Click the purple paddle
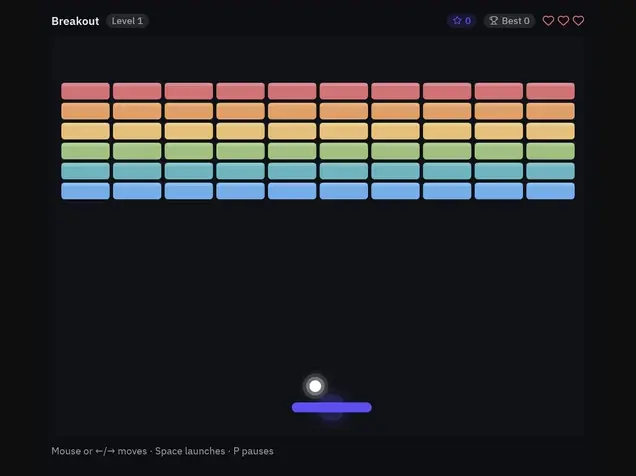This screenshot has width=636, height=476. pos(332,407)
